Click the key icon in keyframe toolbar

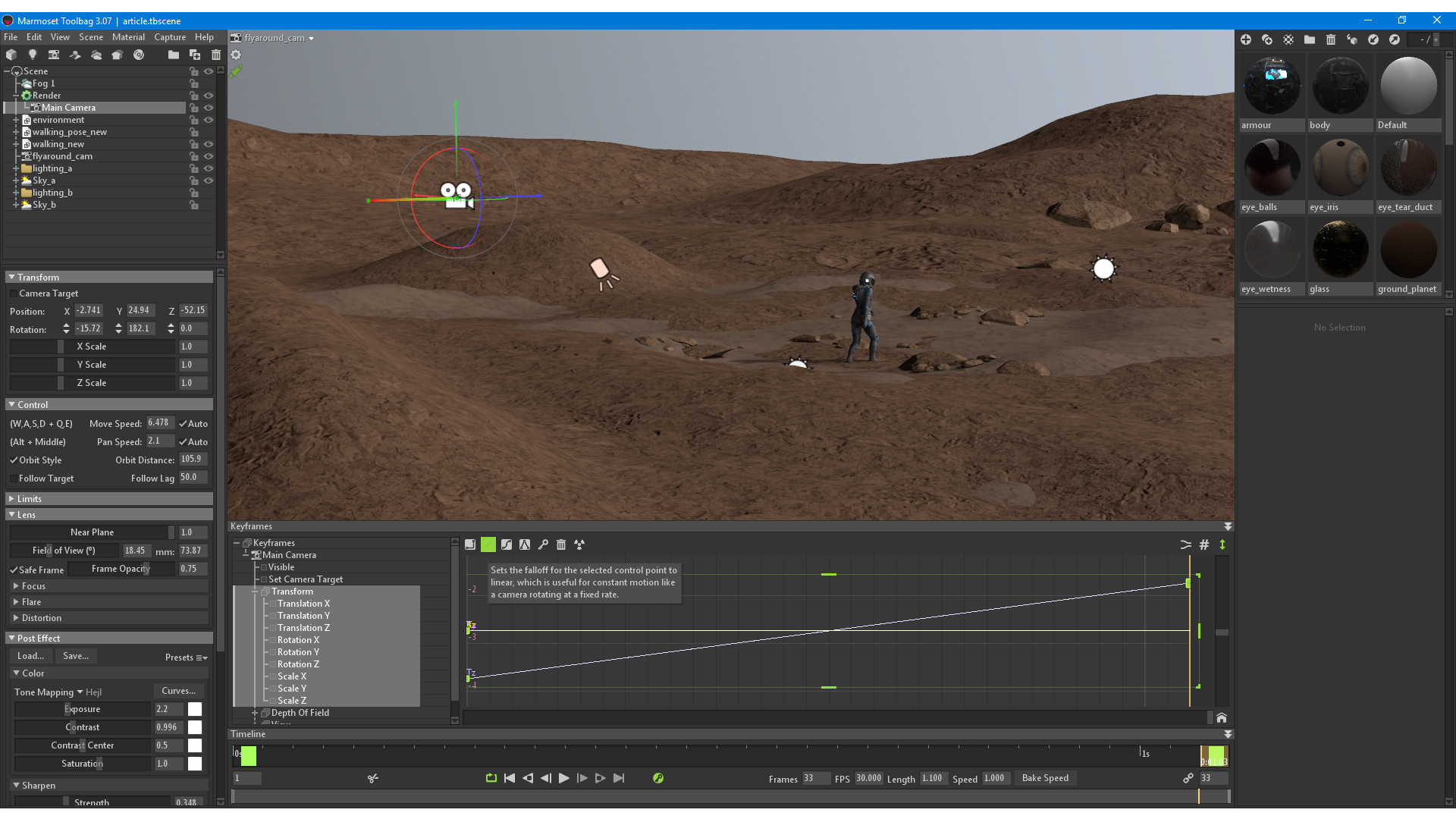coord(543,544)
